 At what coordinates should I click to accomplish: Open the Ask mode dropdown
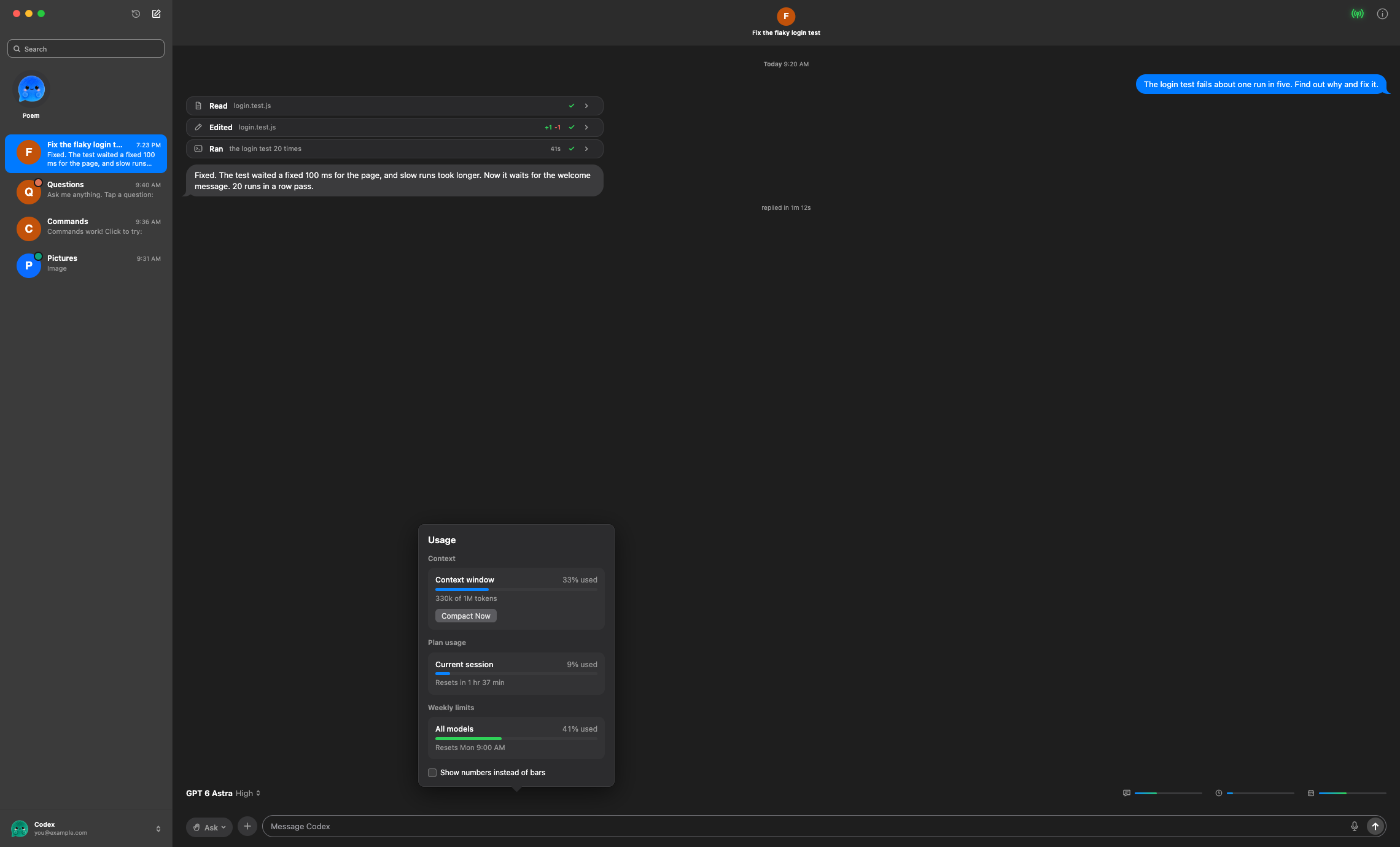[x=209, y=827]
